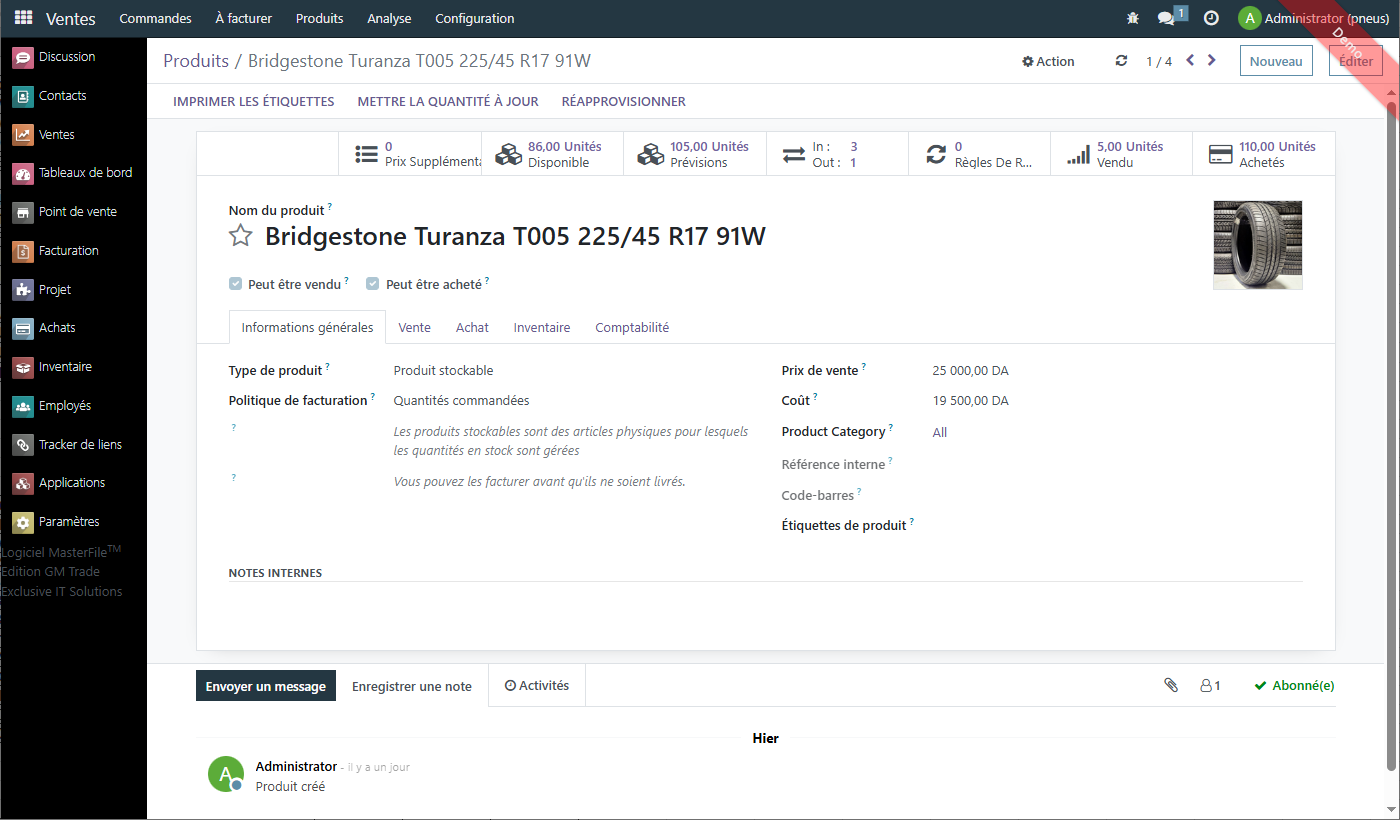Open Facturation sidebar icon

23,251
